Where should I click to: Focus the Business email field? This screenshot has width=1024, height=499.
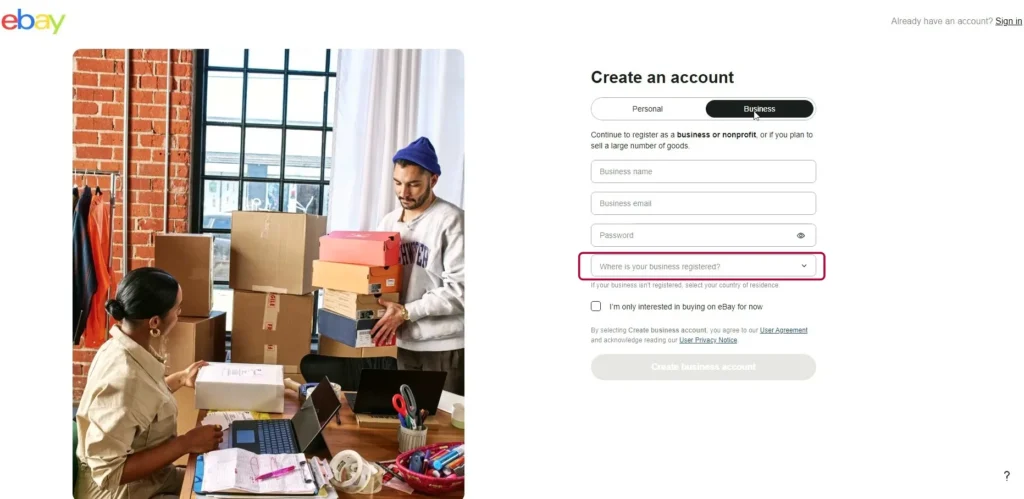click(x=703, y=203)
